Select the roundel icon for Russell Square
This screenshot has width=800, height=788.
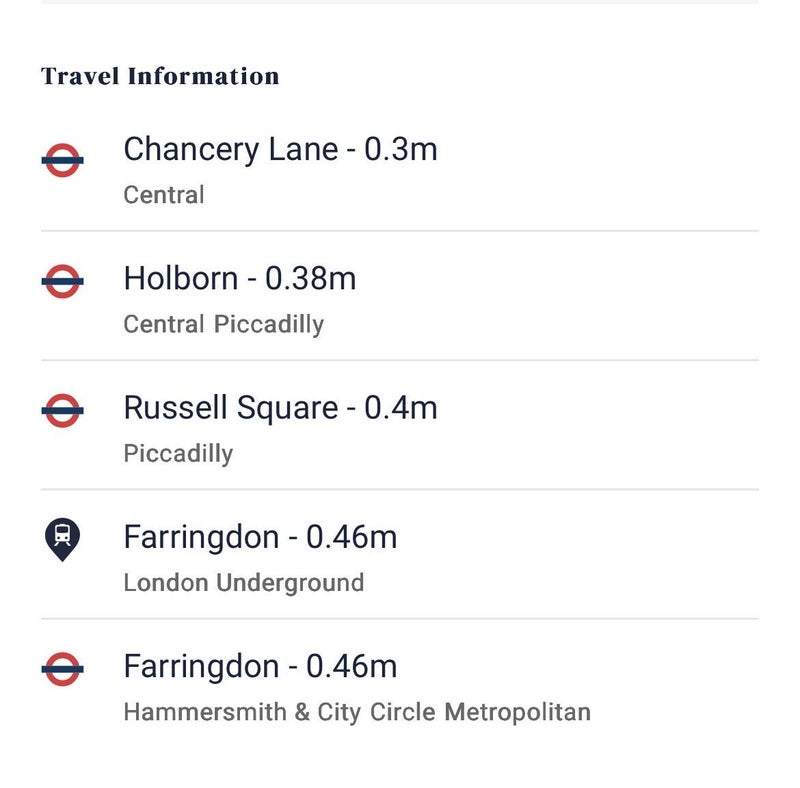tap(62, 411)
